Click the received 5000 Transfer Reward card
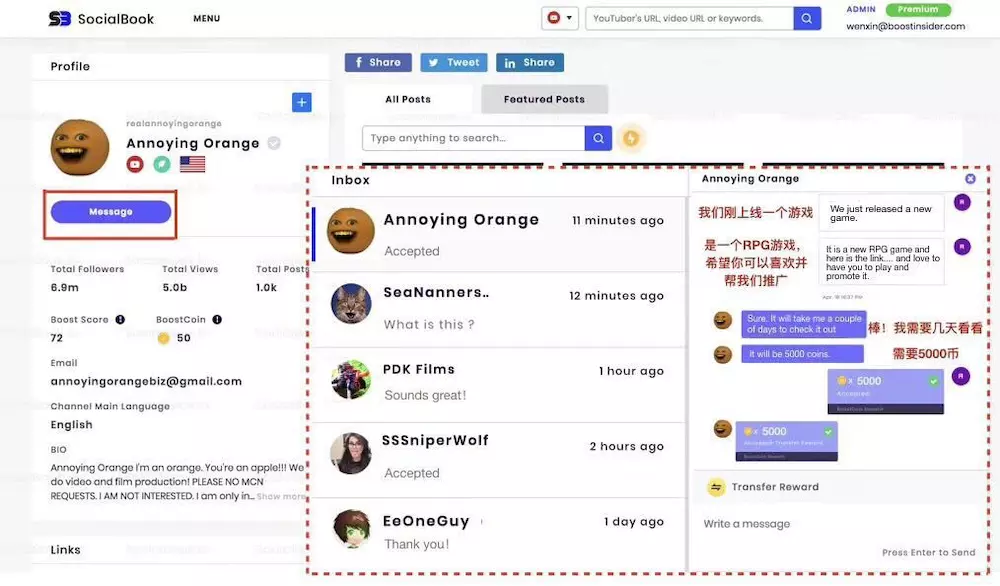Screen dimensions: 1000x586 (786, 441)
